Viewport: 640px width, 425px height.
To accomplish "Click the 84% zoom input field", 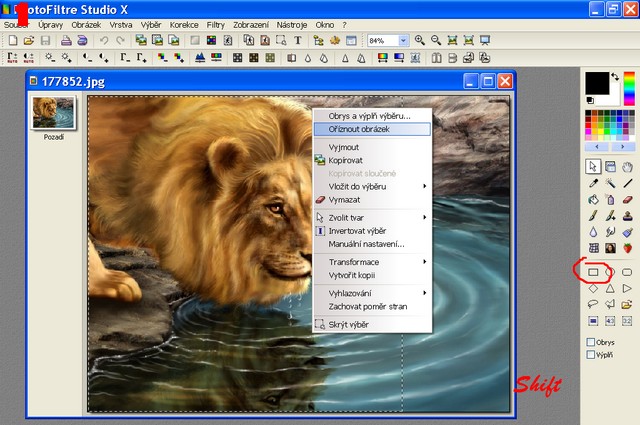I will [382, 40].
